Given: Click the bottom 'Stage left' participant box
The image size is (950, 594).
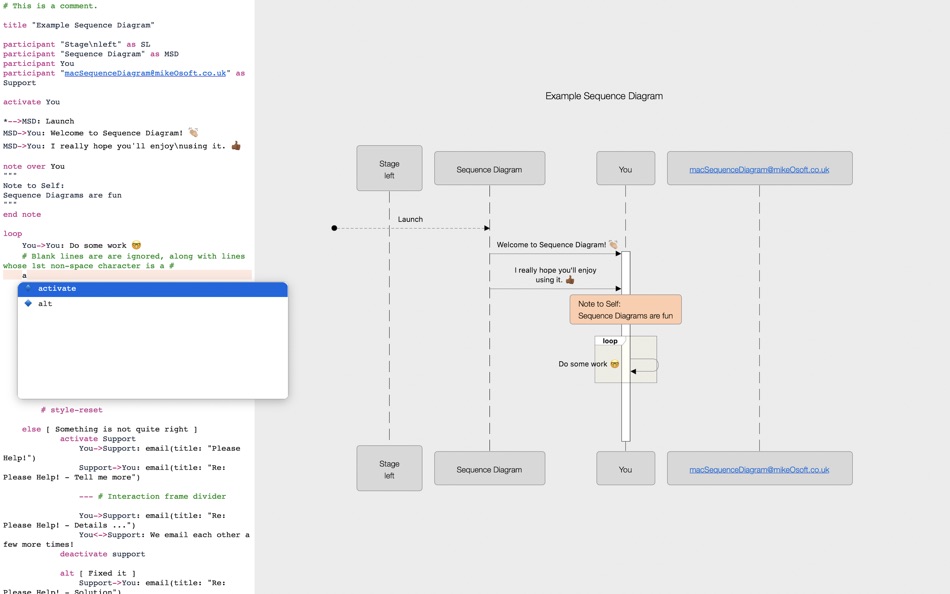Looking at the screenshot, I should [x=389, y=469].
